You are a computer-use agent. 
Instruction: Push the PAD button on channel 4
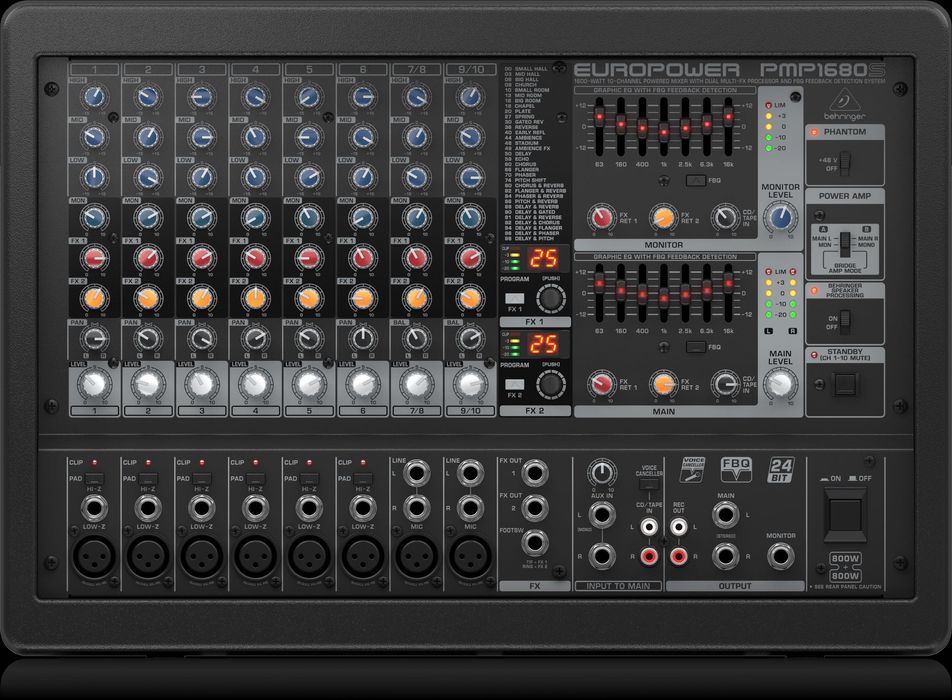coord(255,478)
